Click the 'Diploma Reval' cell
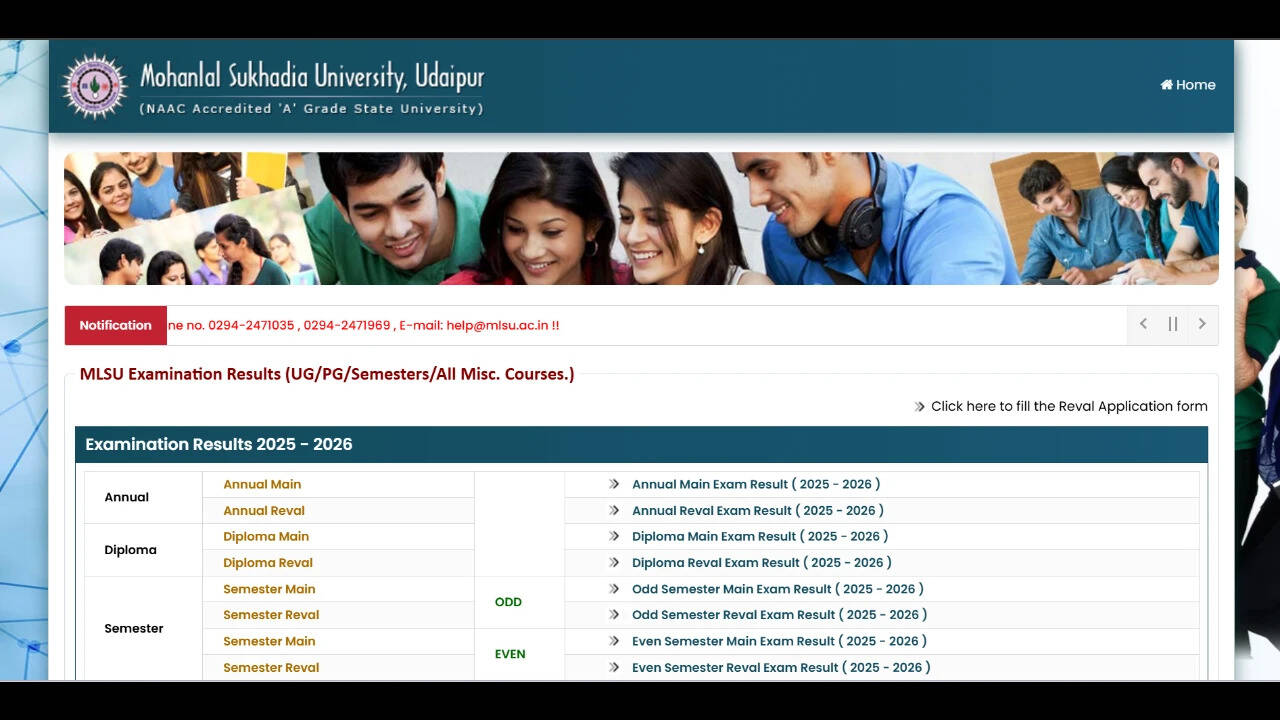The height and width of the screenshot is (720, 1280). [338, 562]
